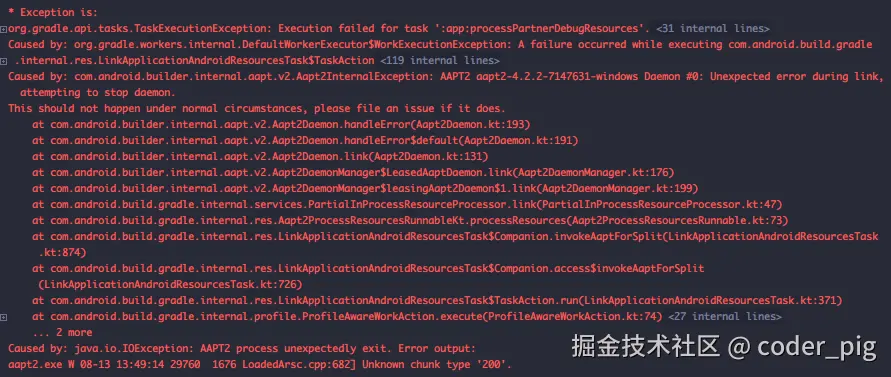Expand fold icon beside LinkApplicationAndroidResourcesTask$TaskAction line
Viewport: 891px width, 377px height.
pyautogui.click(x=3, y=61)
